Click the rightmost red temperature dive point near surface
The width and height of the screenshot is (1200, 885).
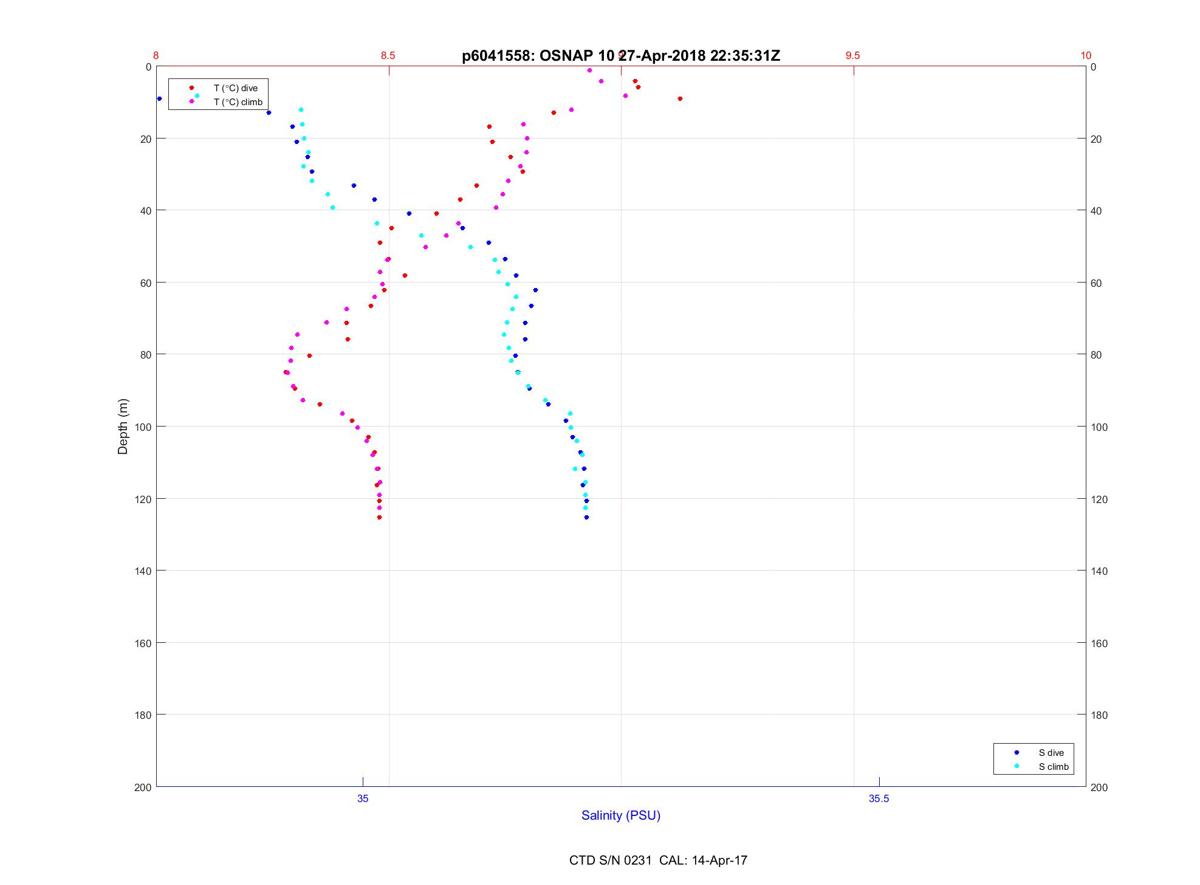click(680, 98)
